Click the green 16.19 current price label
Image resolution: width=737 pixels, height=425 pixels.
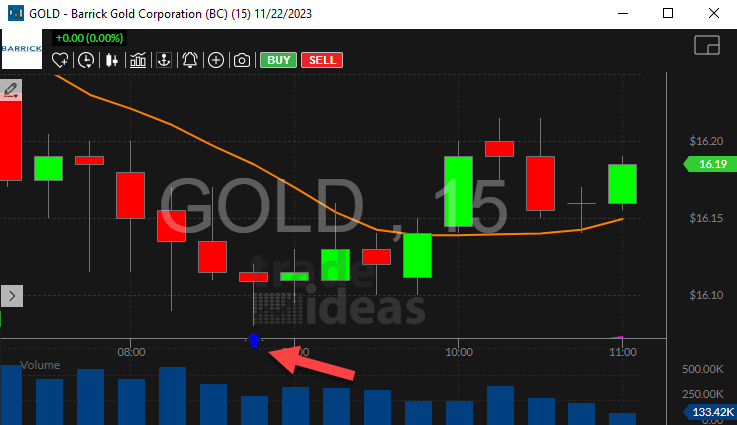706,163
